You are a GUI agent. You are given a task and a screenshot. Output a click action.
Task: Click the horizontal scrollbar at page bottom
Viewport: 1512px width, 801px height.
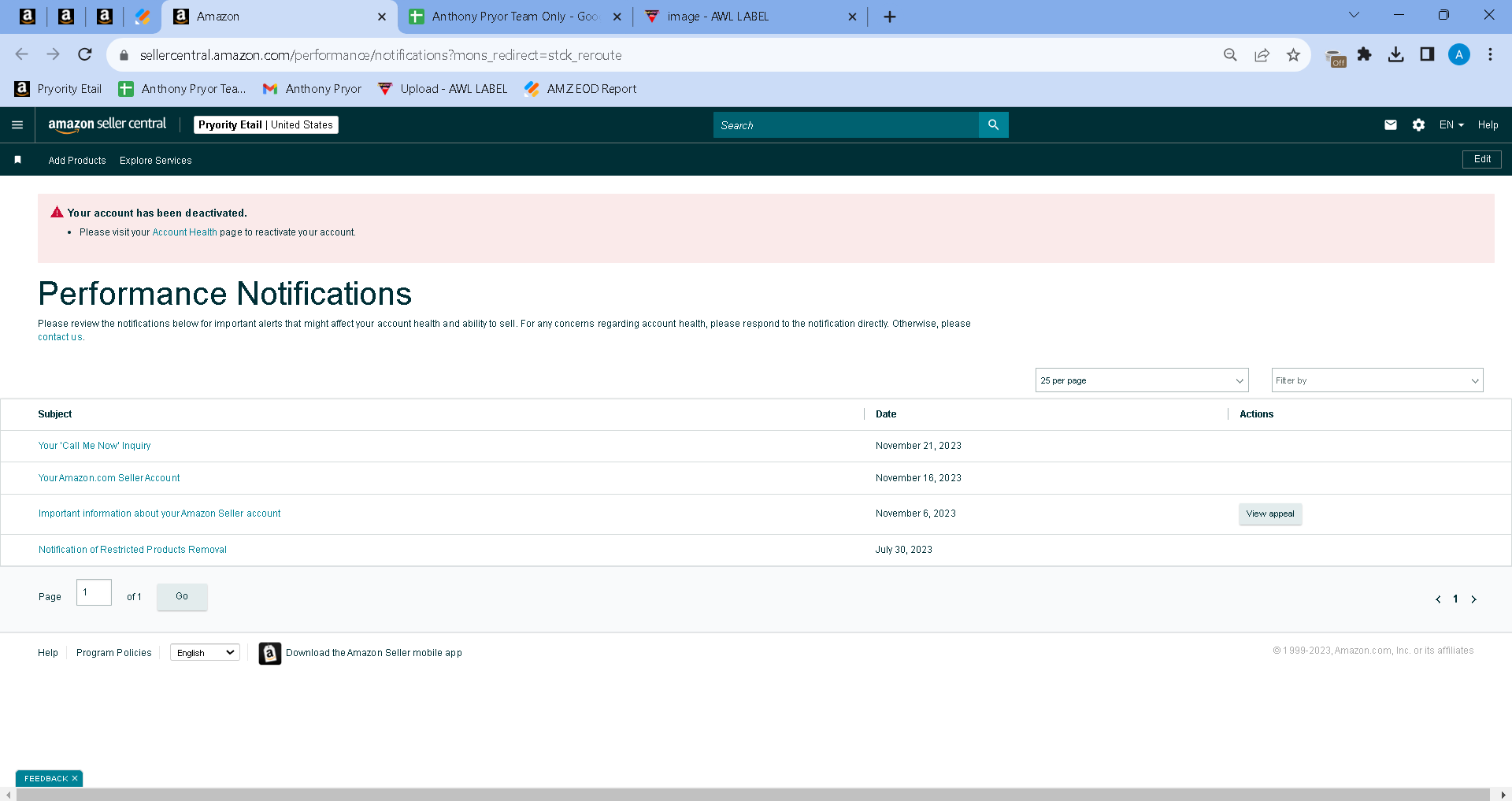tap(753, 795)
